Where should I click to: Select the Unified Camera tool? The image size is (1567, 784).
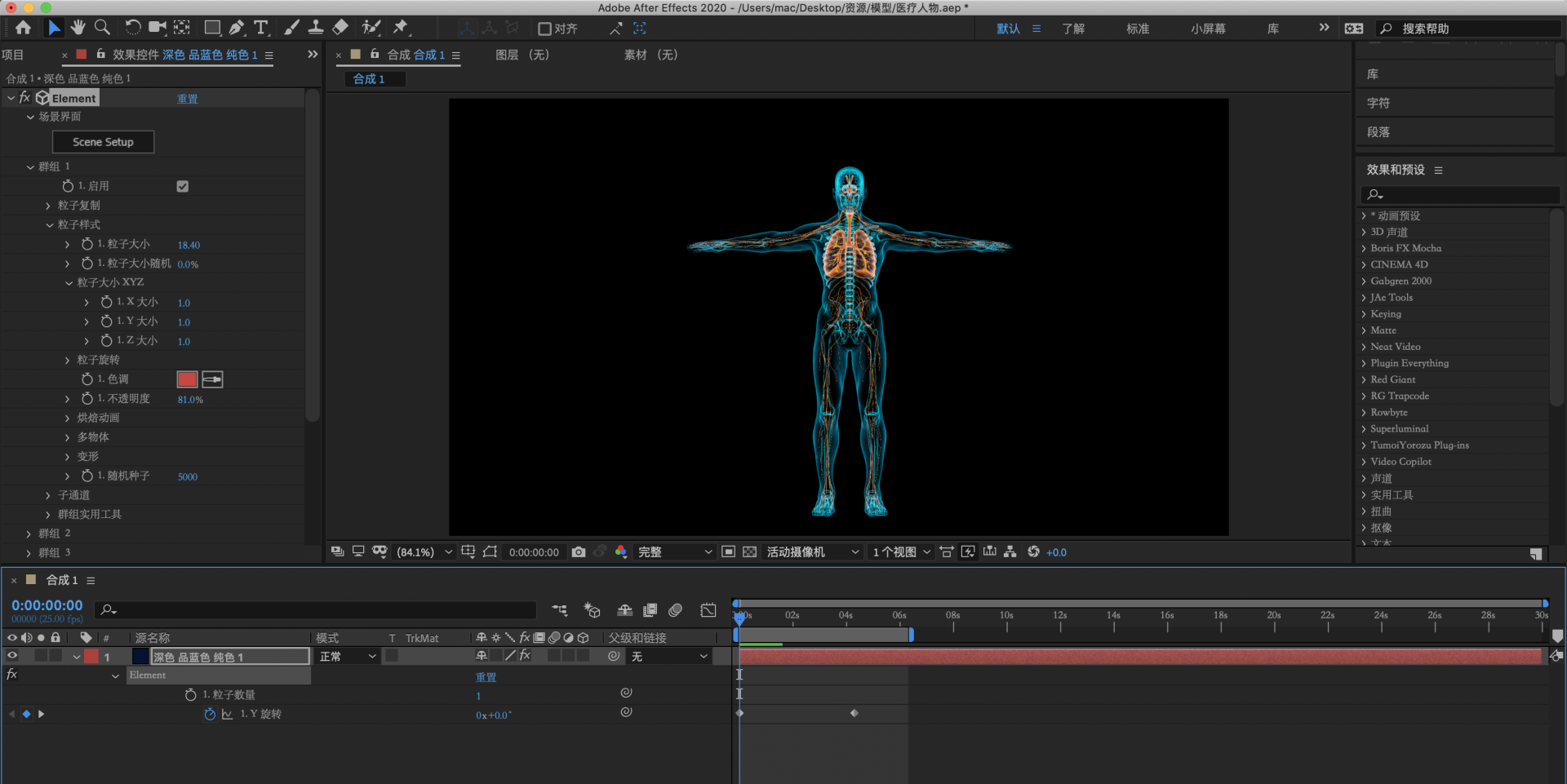(x=157, y=28)
